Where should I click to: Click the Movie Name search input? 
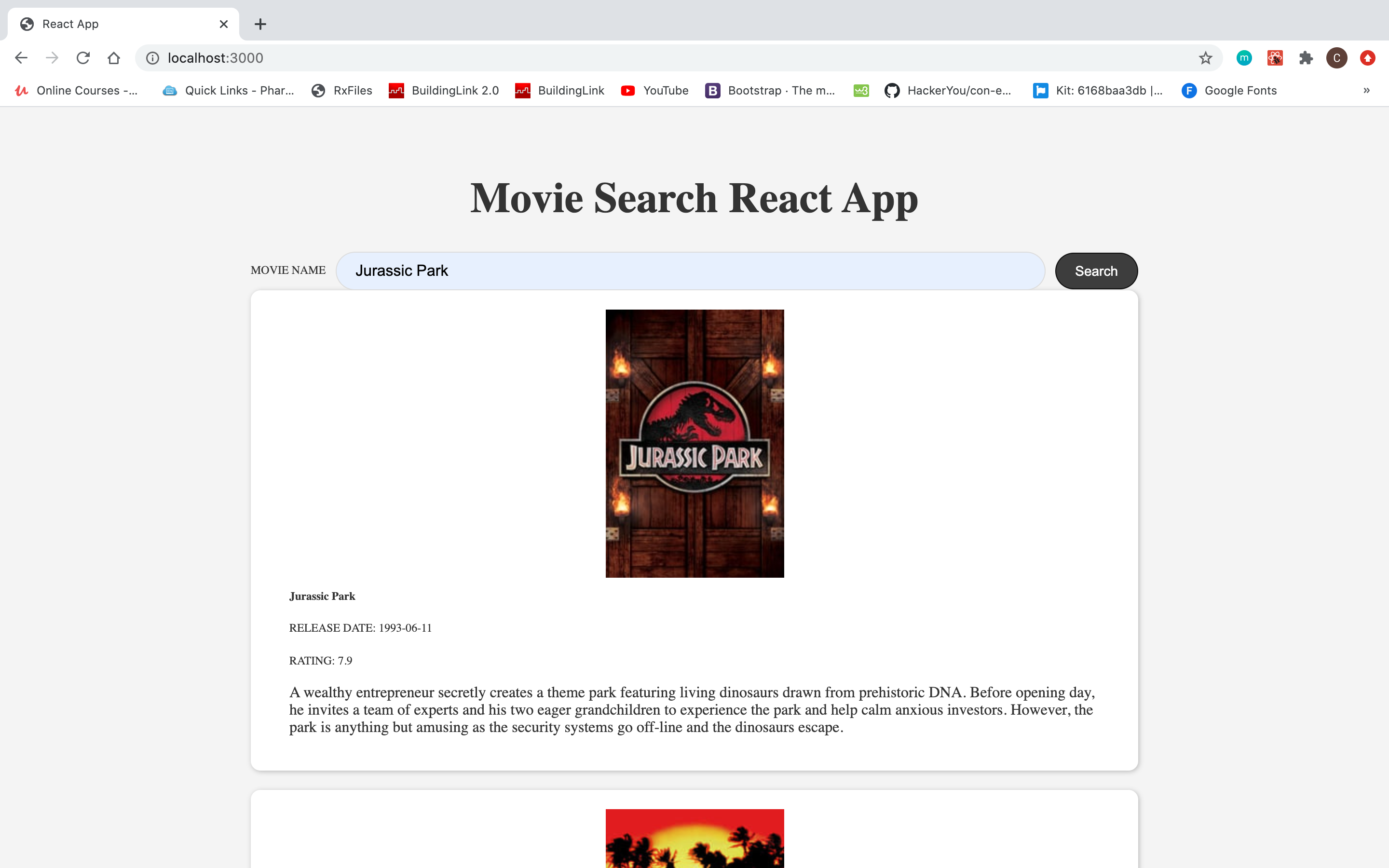(690, 271)
